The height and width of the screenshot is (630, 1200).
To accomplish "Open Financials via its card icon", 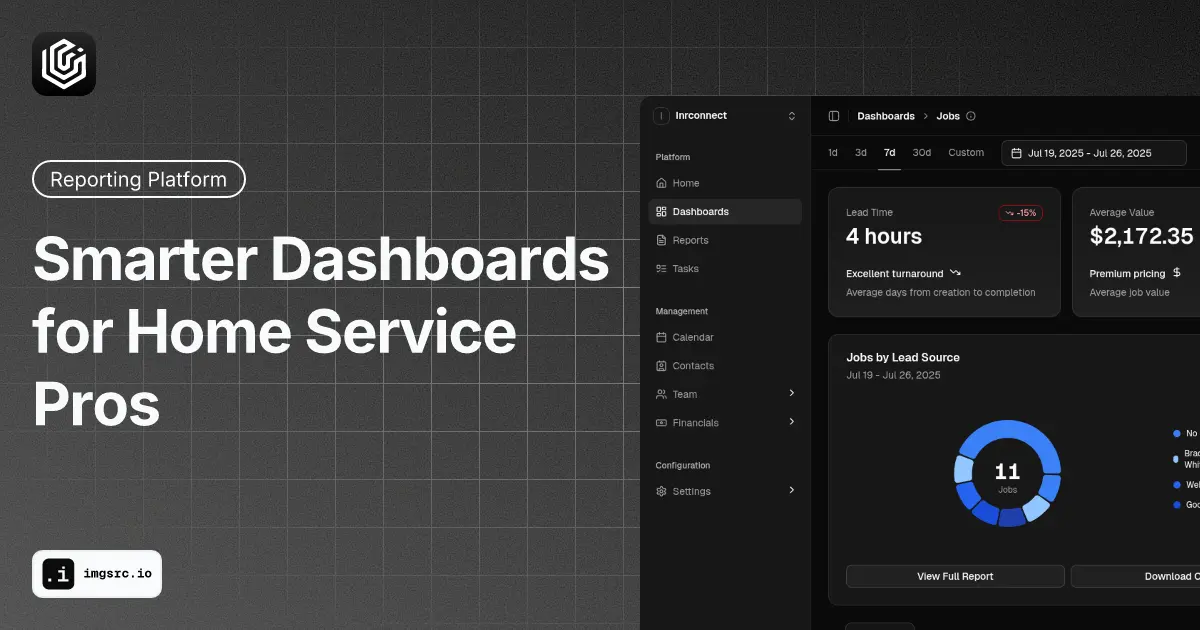I will click(661, 423).
